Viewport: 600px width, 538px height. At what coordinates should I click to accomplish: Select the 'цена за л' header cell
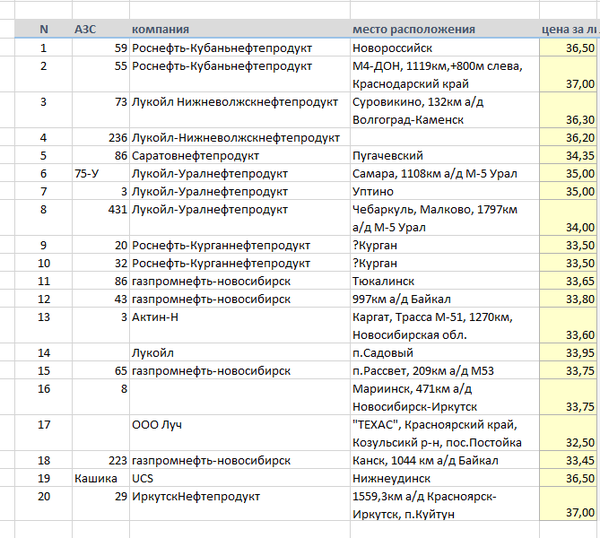pos(570,29)
